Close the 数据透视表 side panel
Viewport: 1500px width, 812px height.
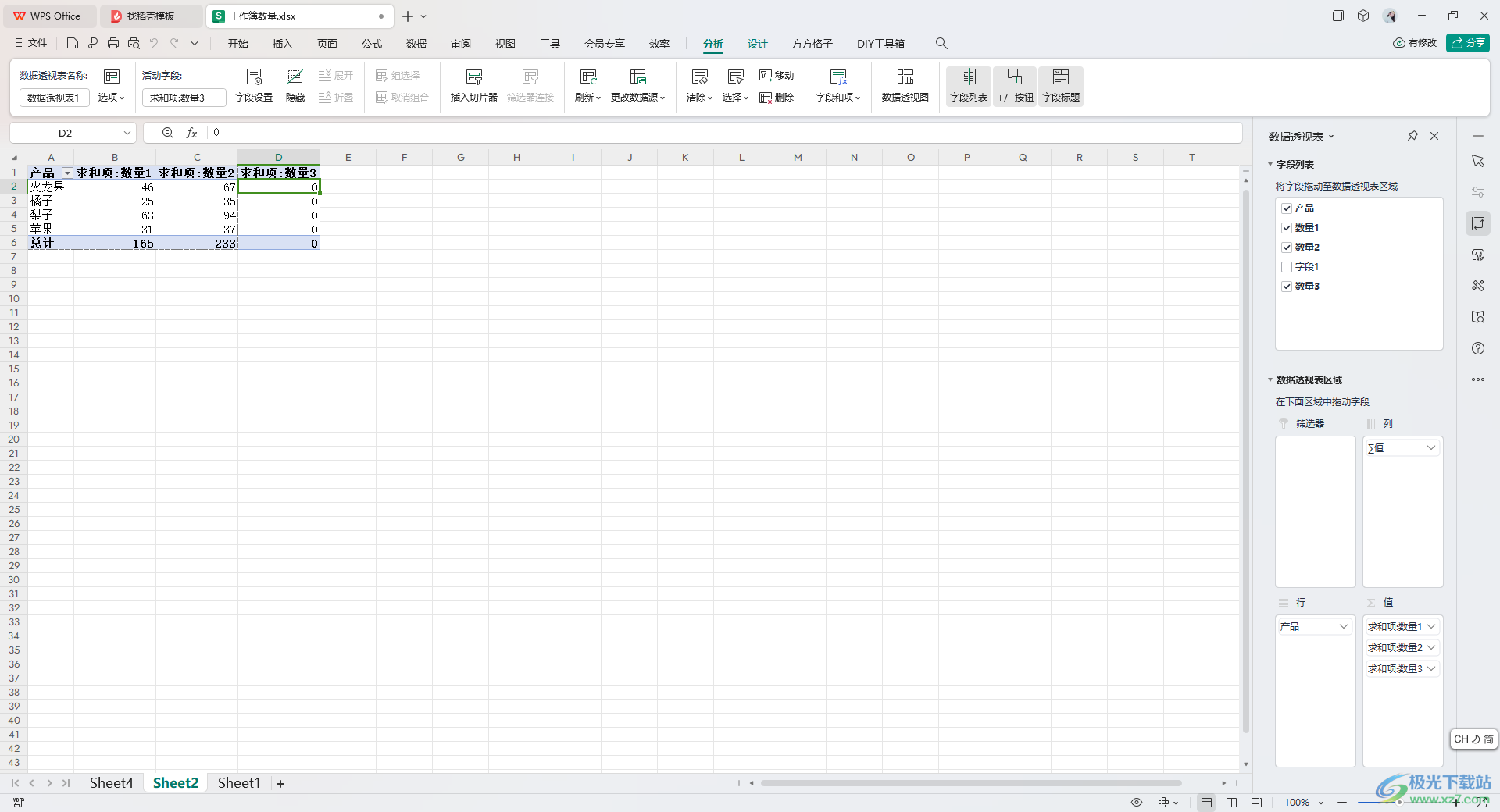point(1434,136)
